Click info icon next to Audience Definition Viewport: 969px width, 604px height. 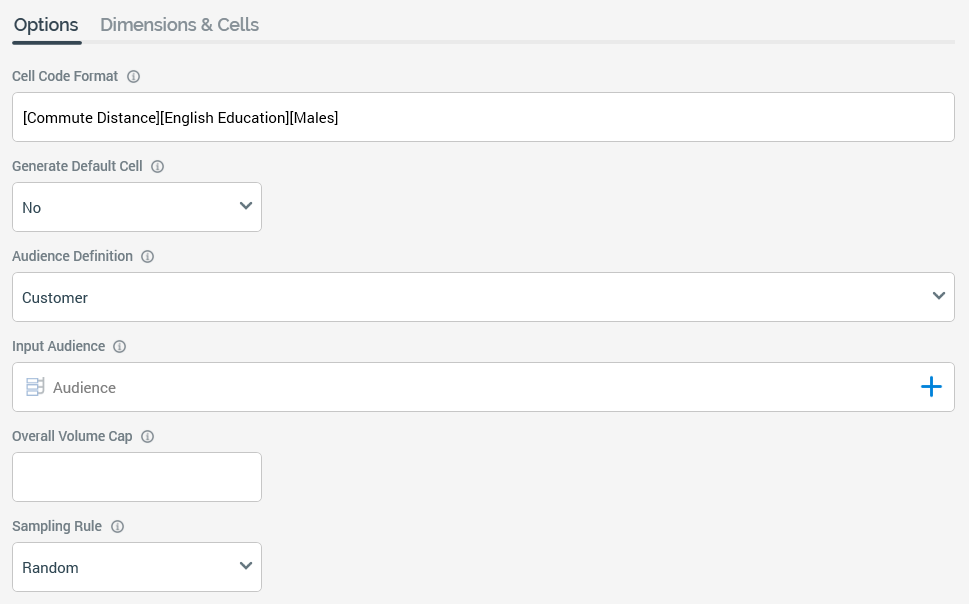pos(148,257)
